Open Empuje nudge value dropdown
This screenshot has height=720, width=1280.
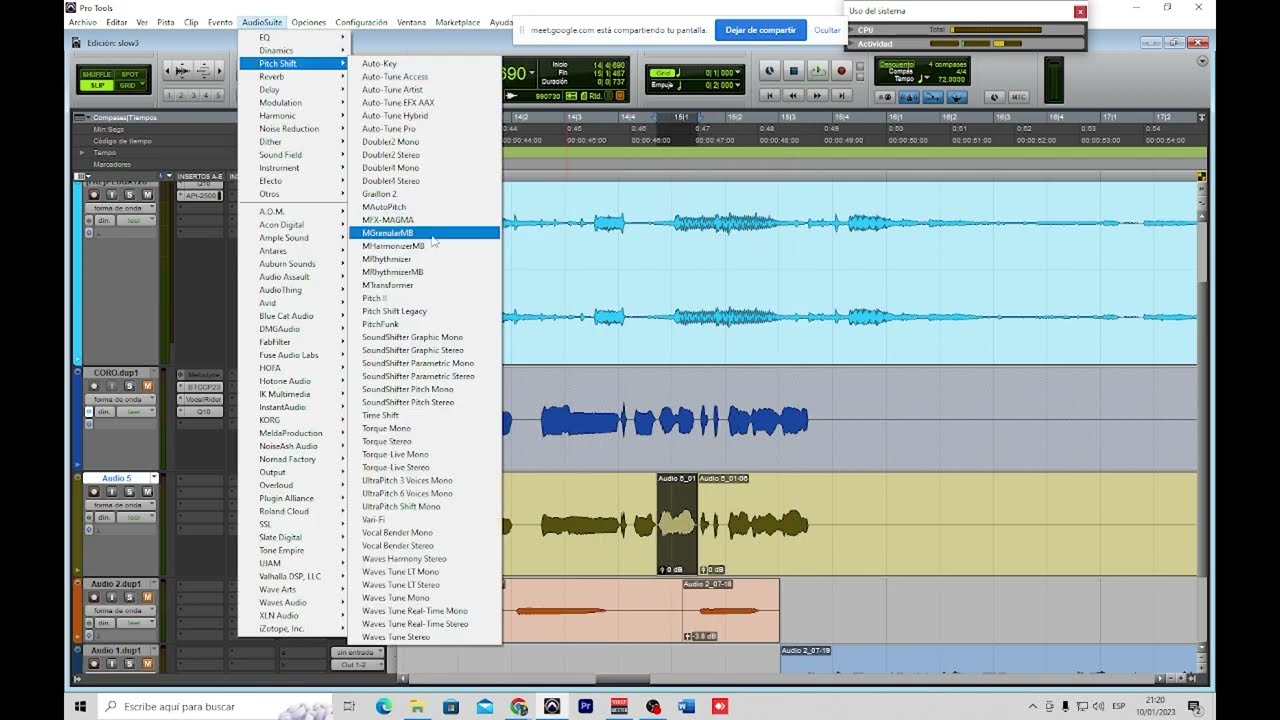pos(740,86)
